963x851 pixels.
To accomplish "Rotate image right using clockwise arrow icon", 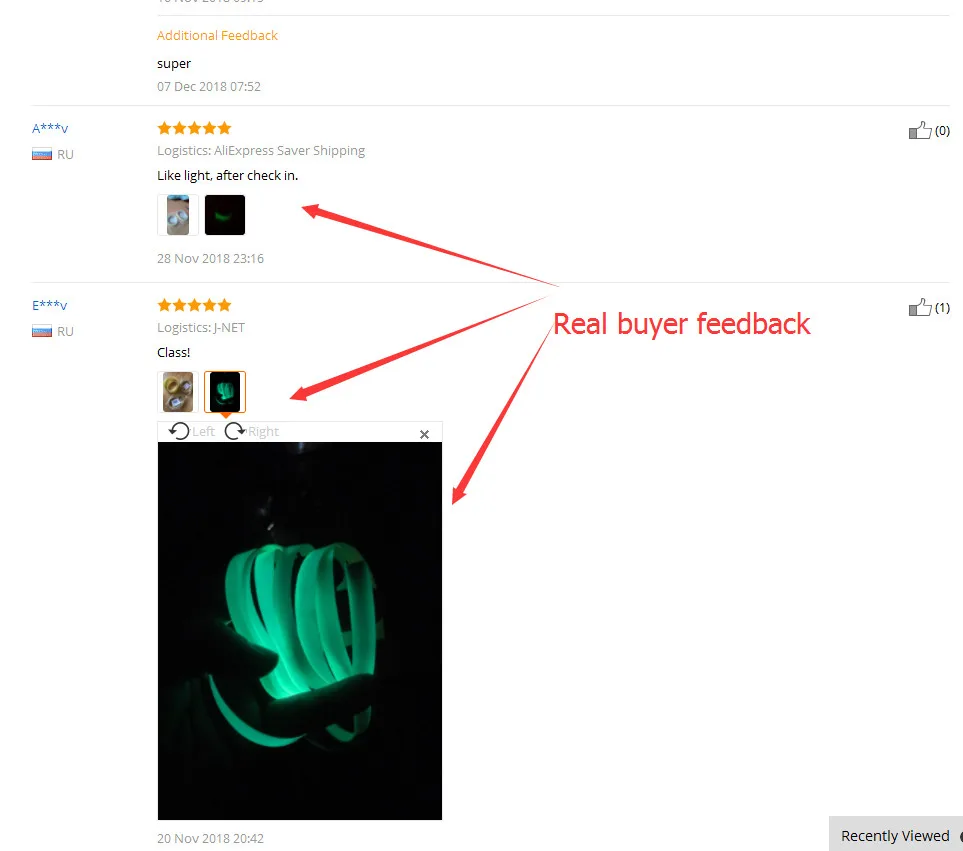I will (235, 431).
